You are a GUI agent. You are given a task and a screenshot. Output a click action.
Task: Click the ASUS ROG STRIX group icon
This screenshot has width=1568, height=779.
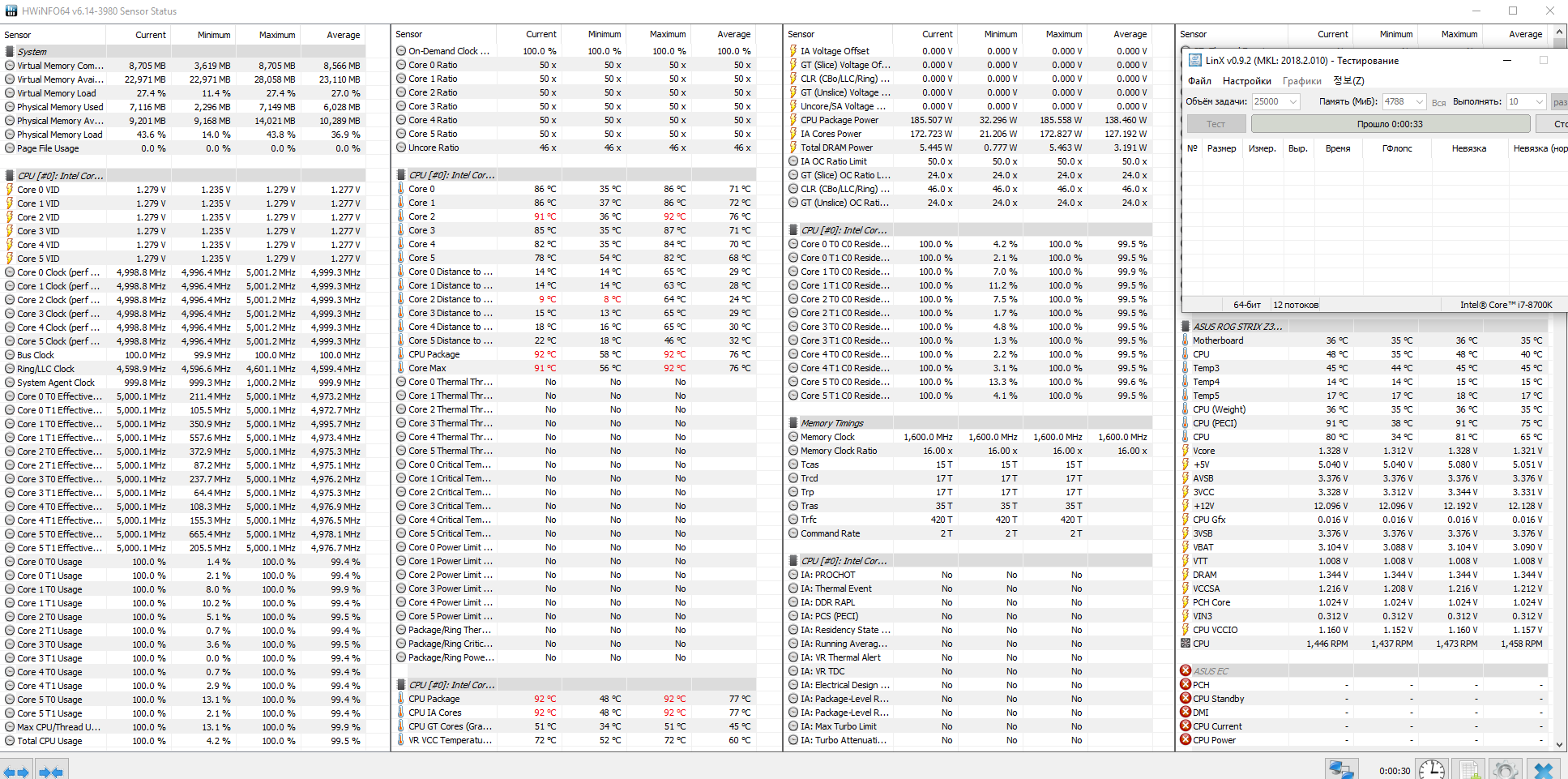1186,327
